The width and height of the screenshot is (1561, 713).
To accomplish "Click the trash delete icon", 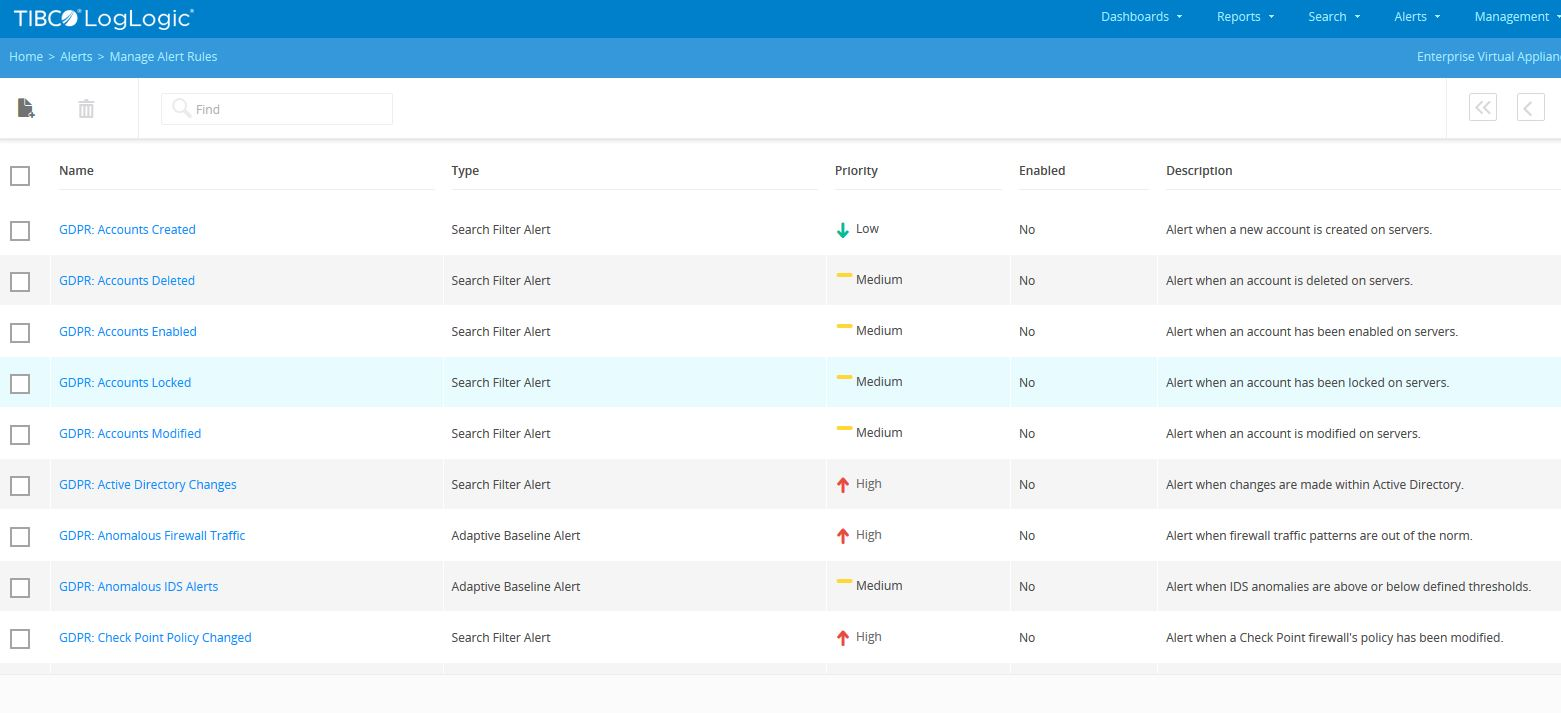I will pos(86,108).
